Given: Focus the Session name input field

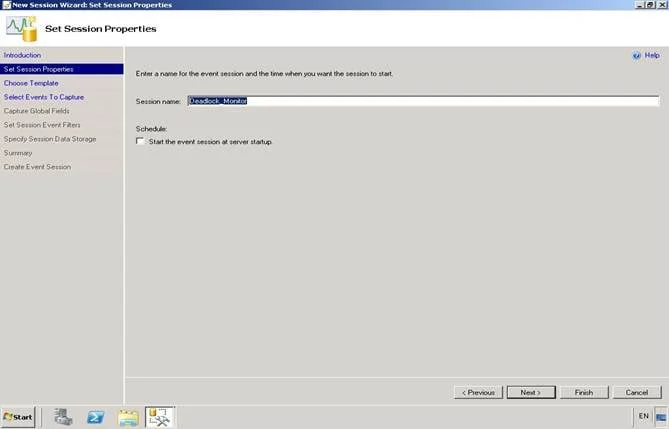Looking at the screenshot, I should pos(424,101).
